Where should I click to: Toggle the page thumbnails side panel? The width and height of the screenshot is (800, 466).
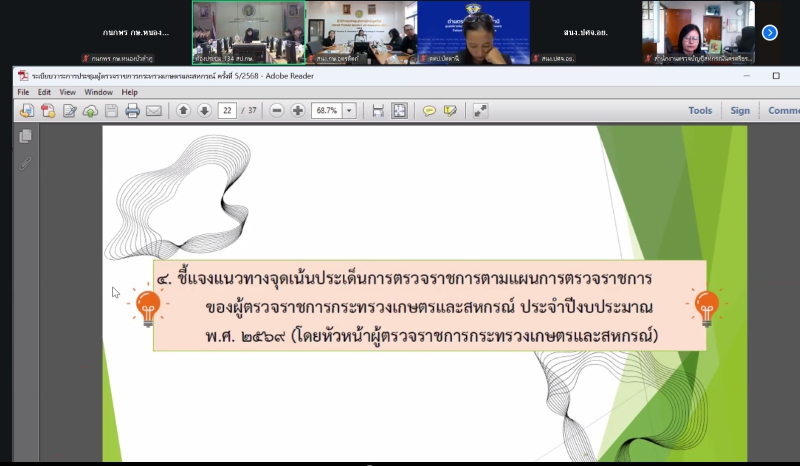pos(25,136)
